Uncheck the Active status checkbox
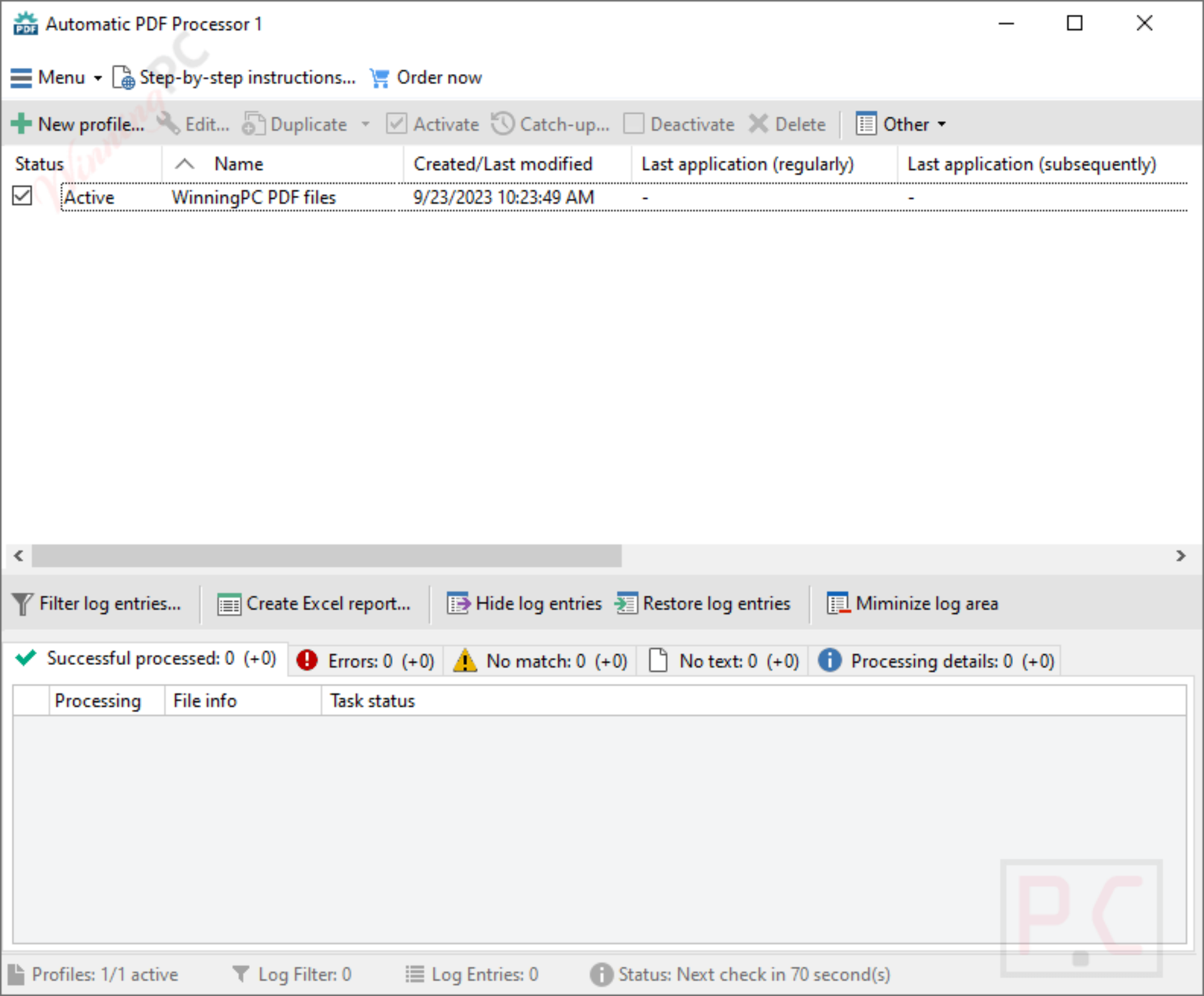The image size is (1204, 996). (x=22, y=196)
